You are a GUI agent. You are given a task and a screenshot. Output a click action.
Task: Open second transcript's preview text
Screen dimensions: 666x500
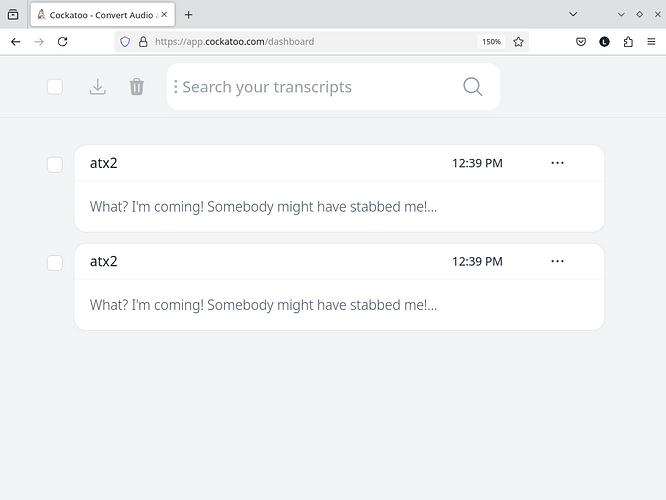pos(263,305)
